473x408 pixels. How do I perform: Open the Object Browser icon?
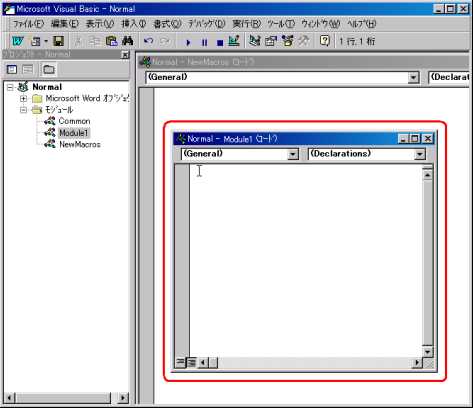[287, 41]
